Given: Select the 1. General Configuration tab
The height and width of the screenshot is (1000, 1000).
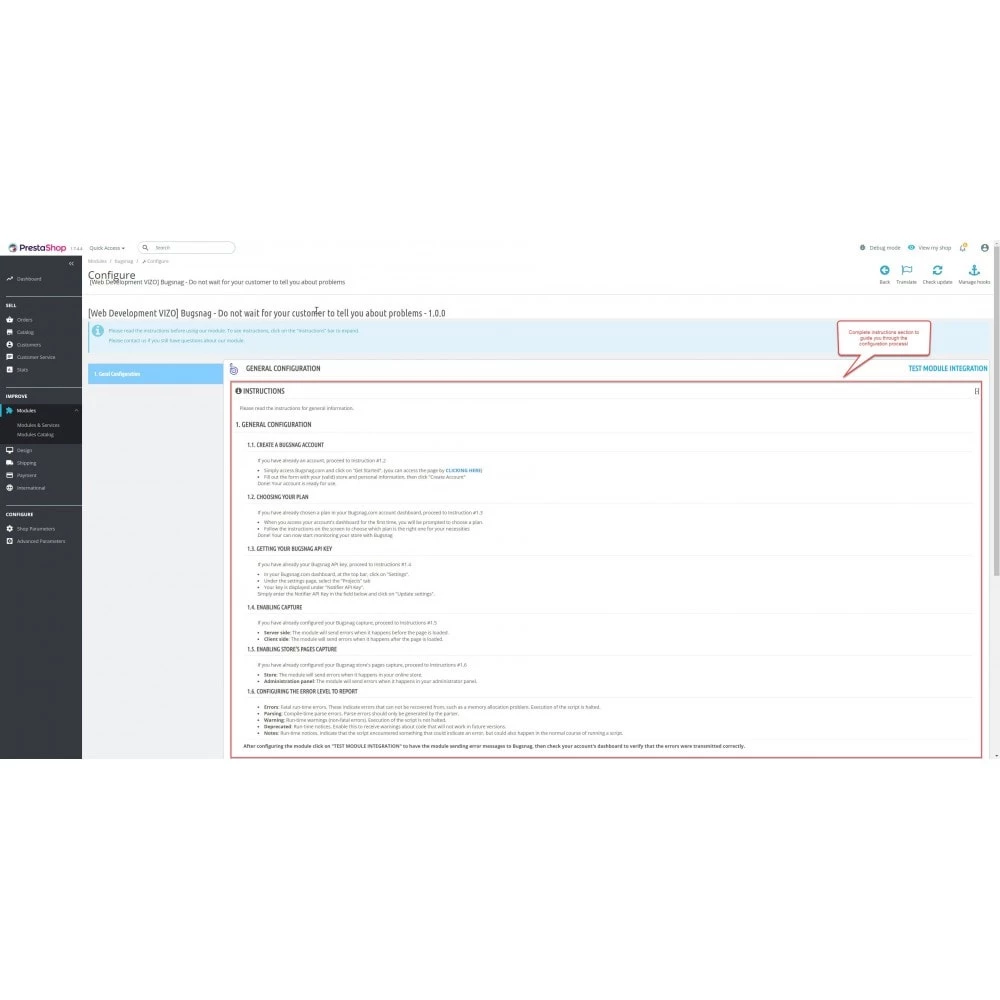Looking at the screenshot, I should pyautogui.click(x=156, y=374).
